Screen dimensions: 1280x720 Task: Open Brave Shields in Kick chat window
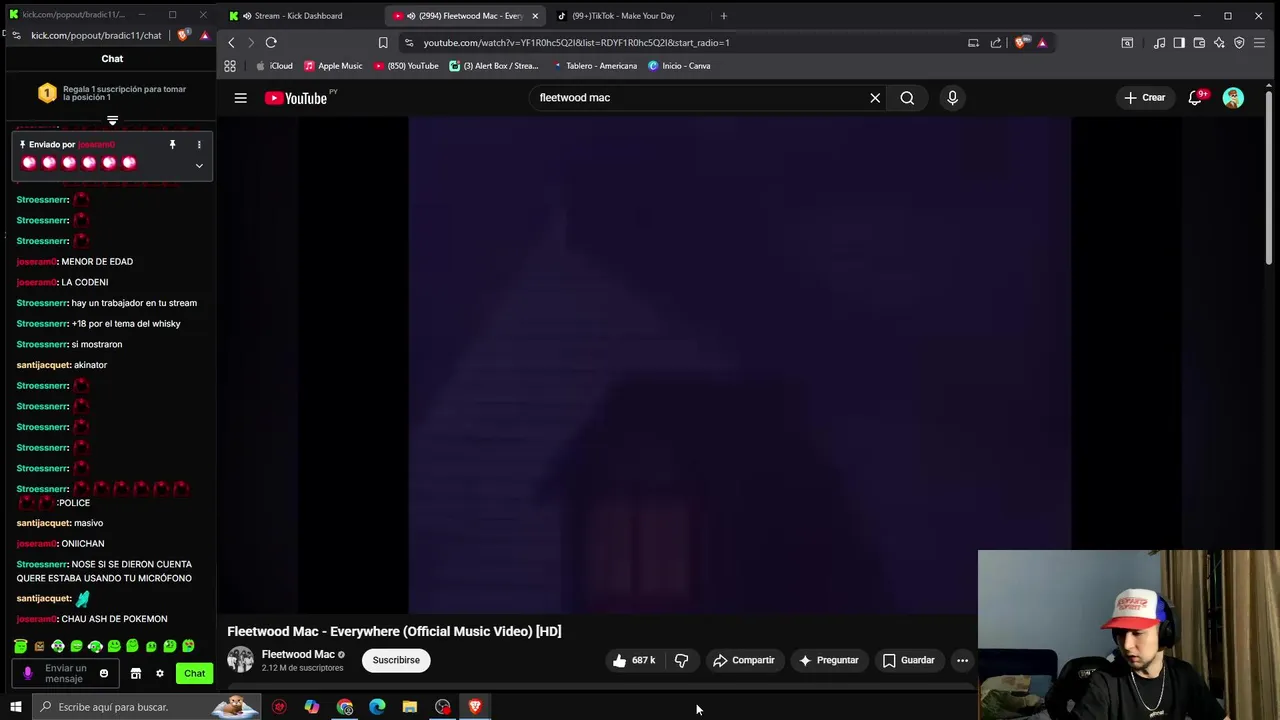[x=183, y=35]
